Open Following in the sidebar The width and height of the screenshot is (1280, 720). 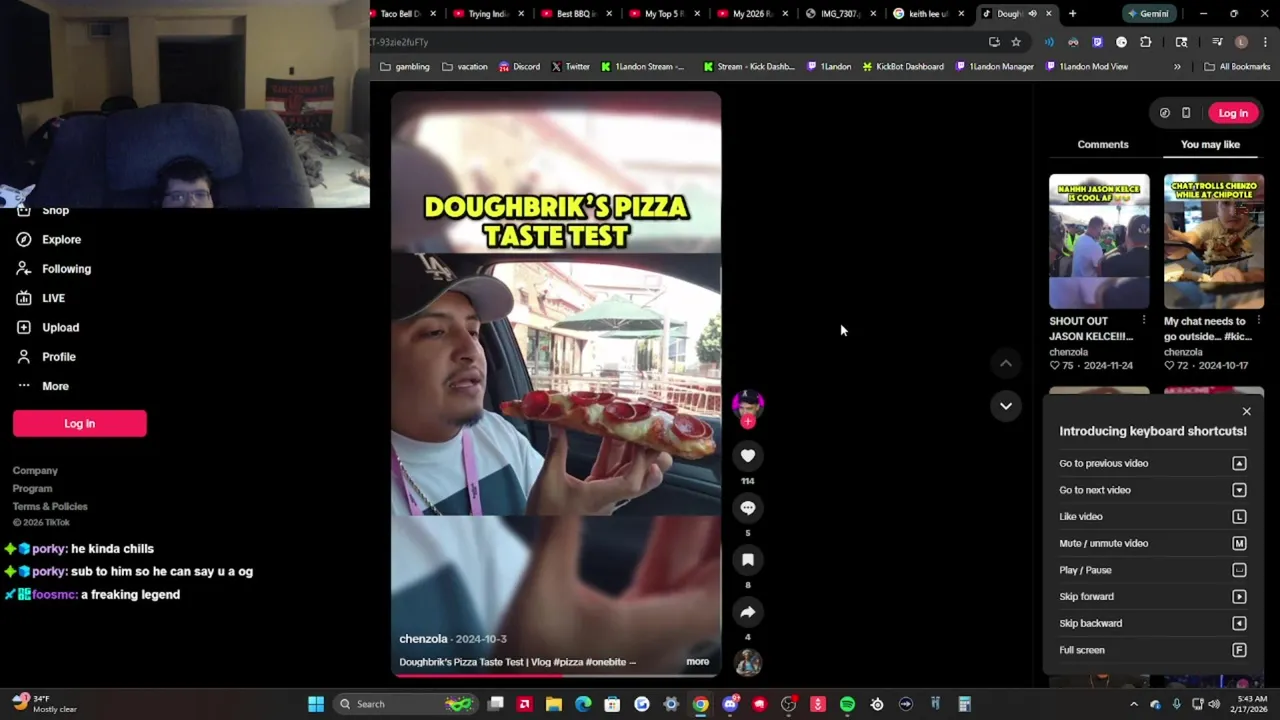click(53, 269)
